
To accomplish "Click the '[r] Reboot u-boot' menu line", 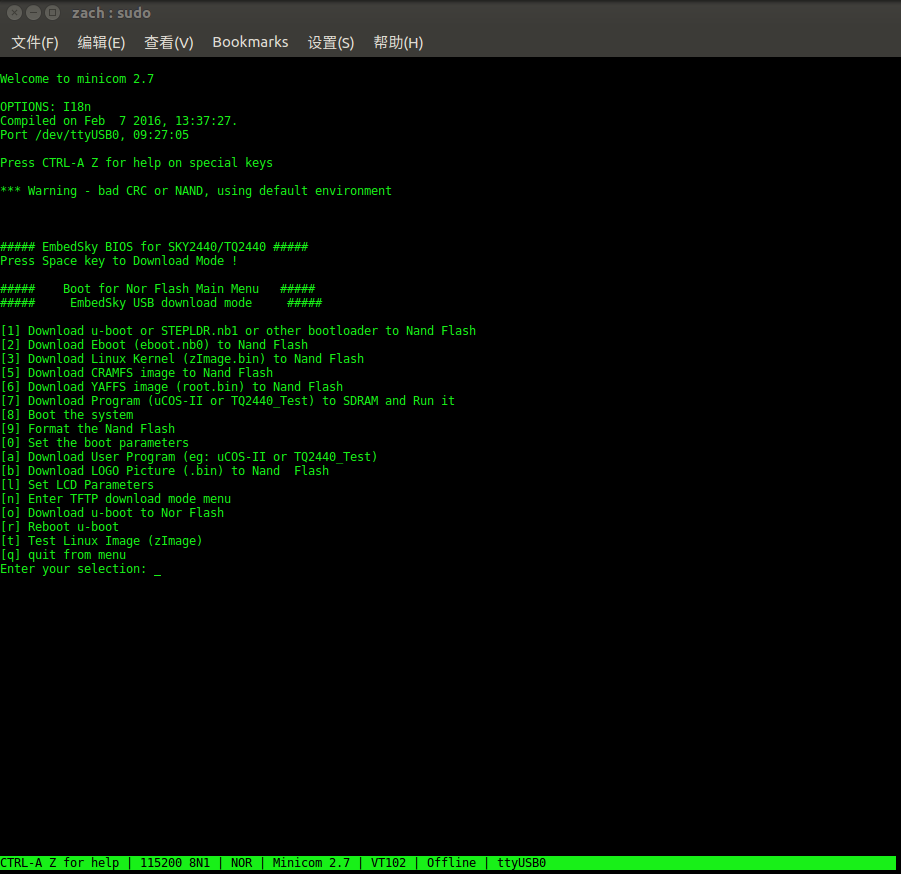I will point(60,527).
